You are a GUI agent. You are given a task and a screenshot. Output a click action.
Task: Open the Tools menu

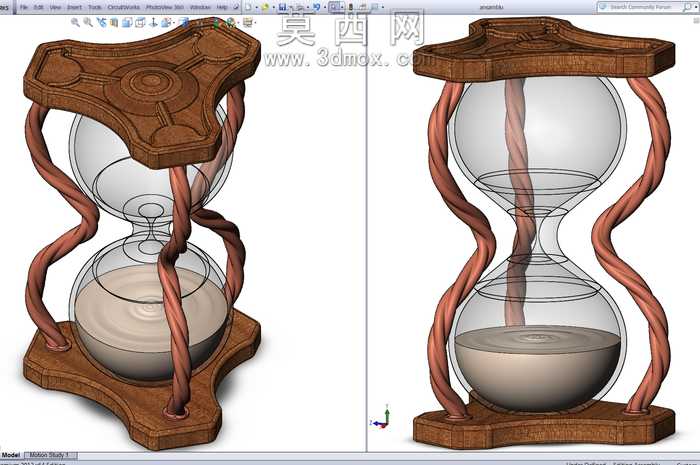[x=95, y=7]
